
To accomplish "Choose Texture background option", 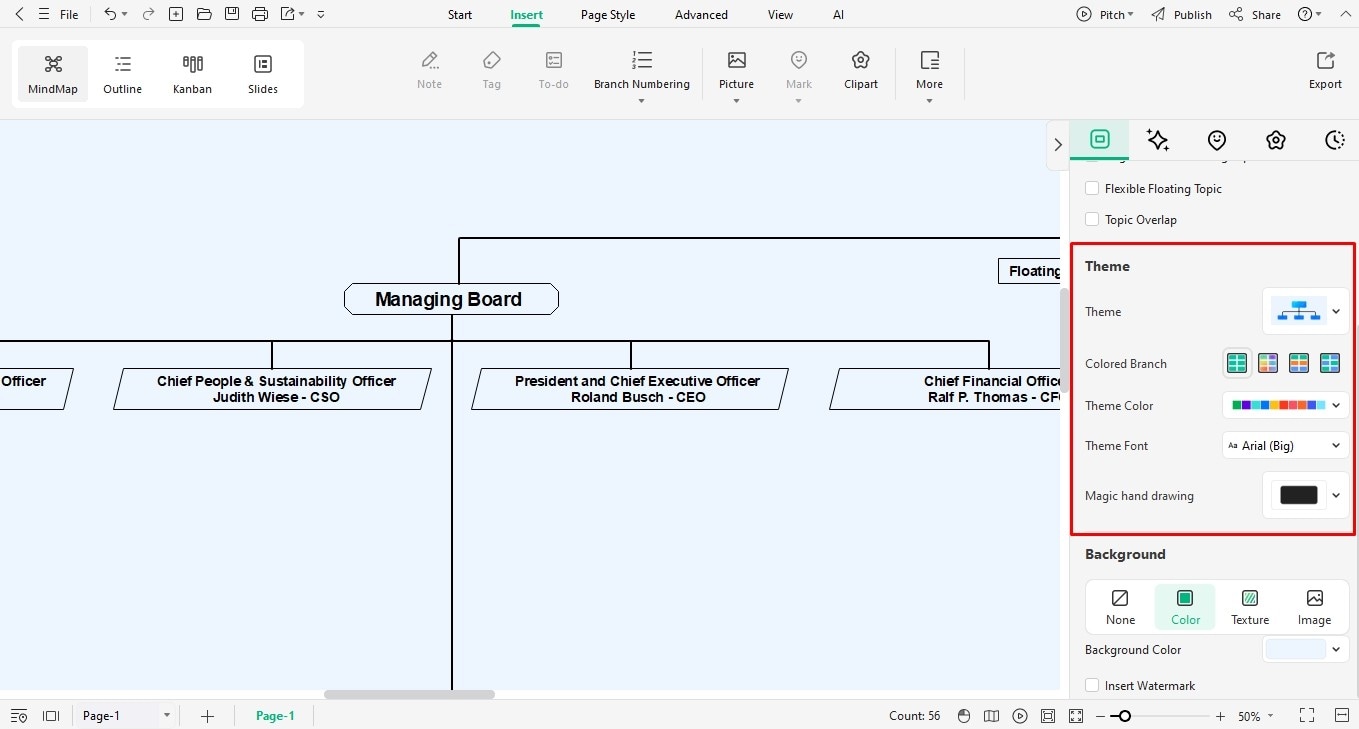I will 1250,607.
